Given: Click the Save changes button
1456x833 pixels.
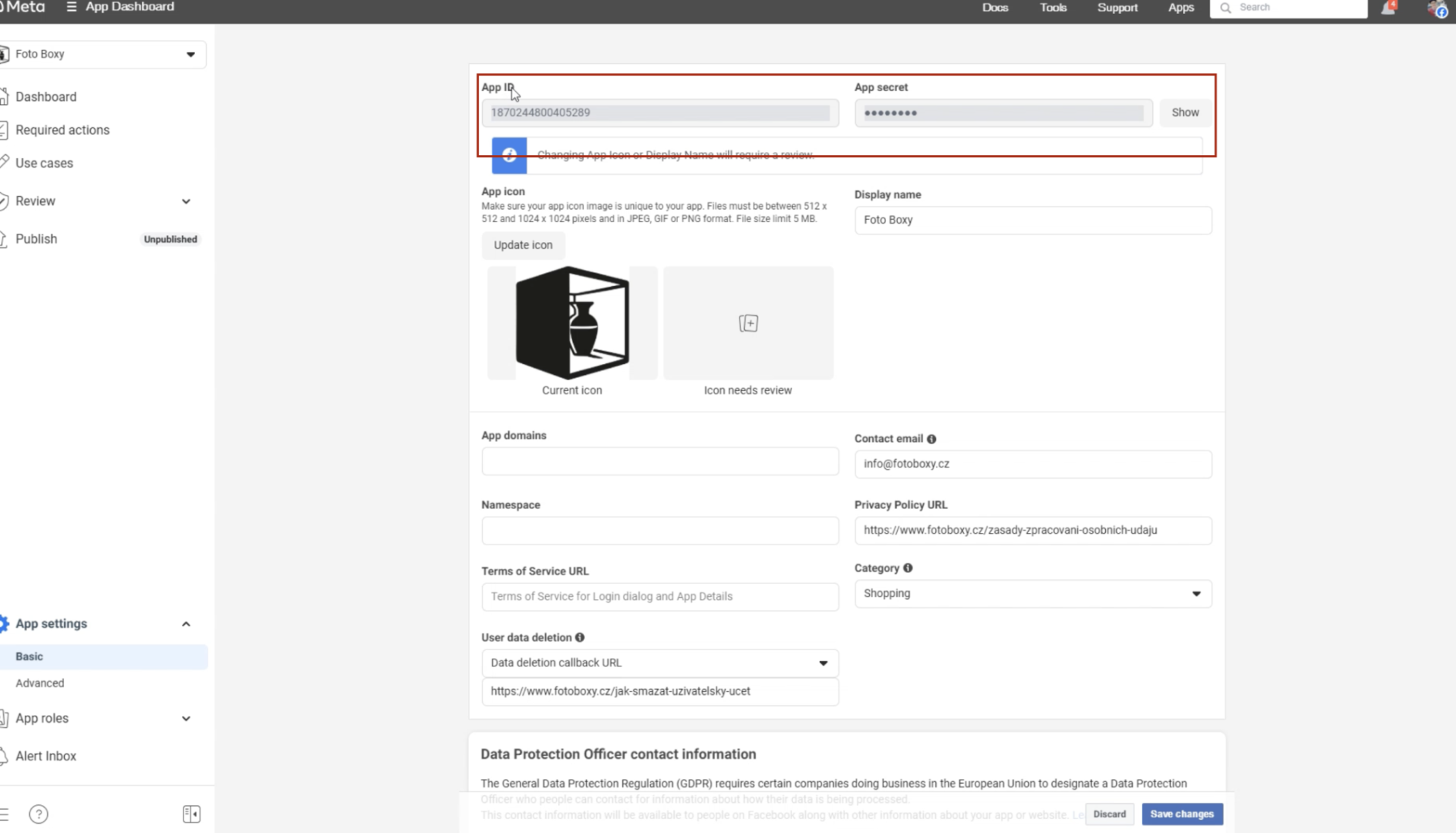Looking at the screenshot, I should coord(1181,814).
